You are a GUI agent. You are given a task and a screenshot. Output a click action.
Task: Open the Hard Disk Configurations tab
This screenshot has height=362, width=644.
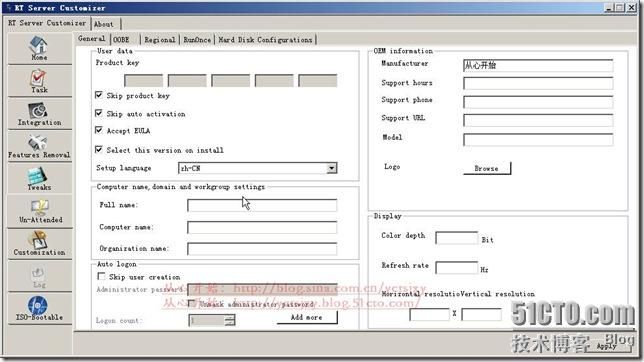click(265, 40)
